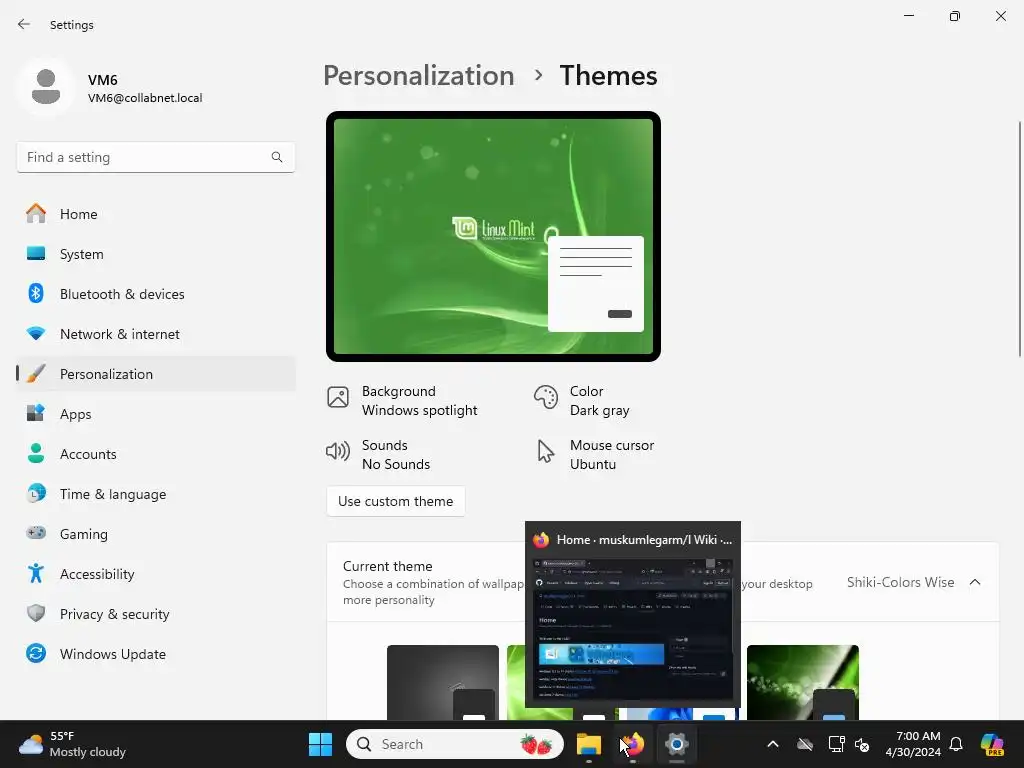This screenshot has height=768, width=1024.
Task: Open the Home settings page
Action: [x=155, y=214]
